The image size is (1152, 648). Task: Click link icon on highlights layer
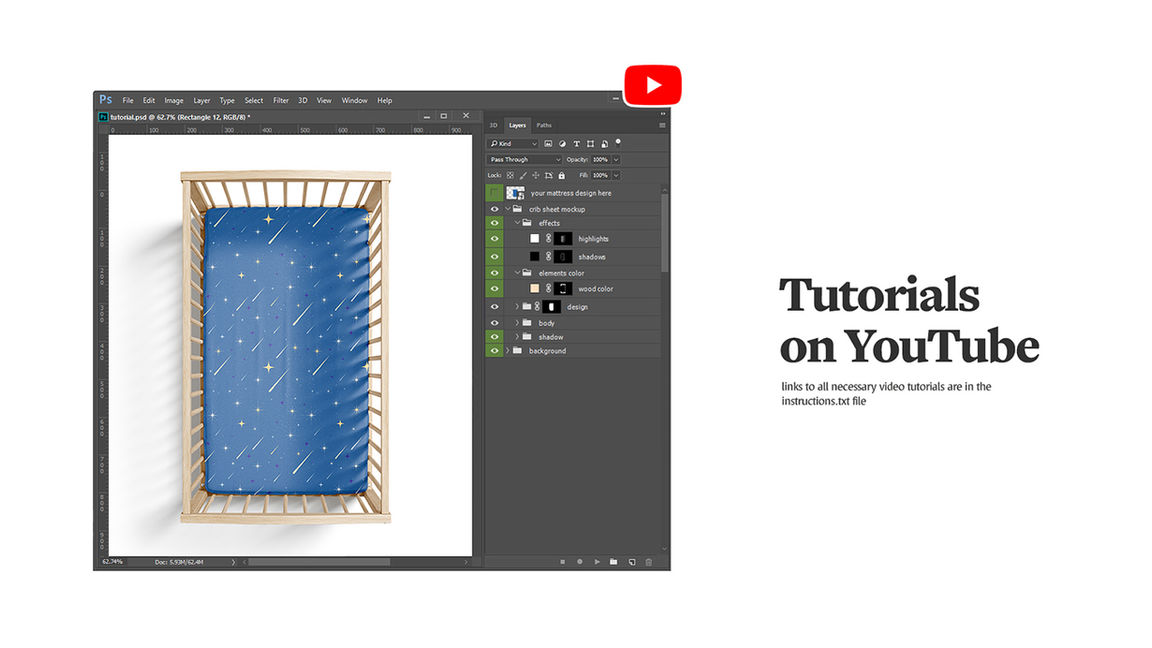pyautogui.click(x=548, y=239)
